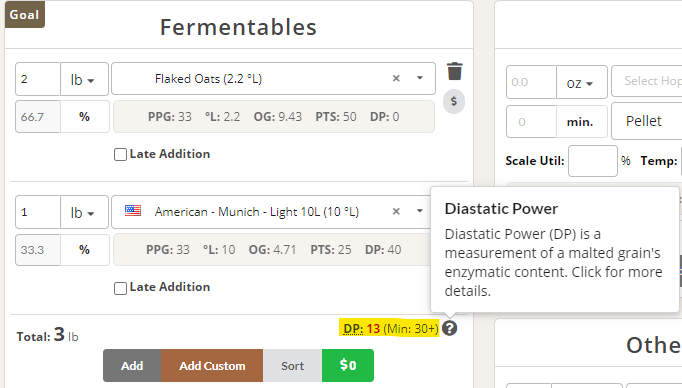Click the American flag icon on Munich
682x388 pixels.
point(133,211)
